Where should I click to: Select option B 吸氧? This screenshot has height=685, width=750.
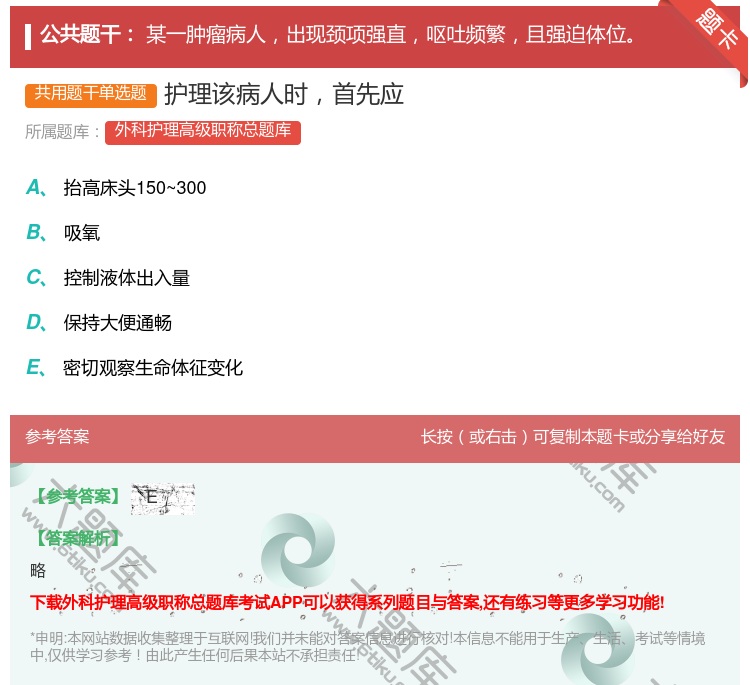63,233
